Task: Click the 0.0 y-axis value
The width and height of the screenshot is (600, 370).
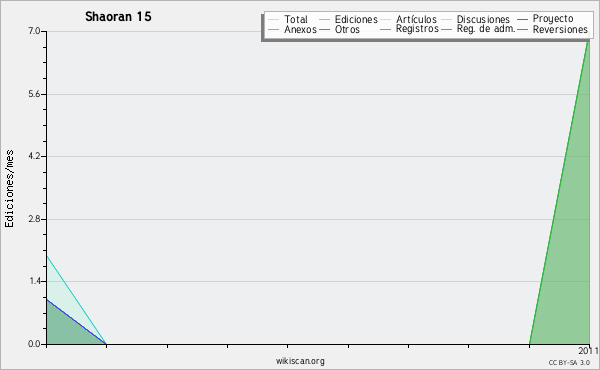Action: click(34, 344)
